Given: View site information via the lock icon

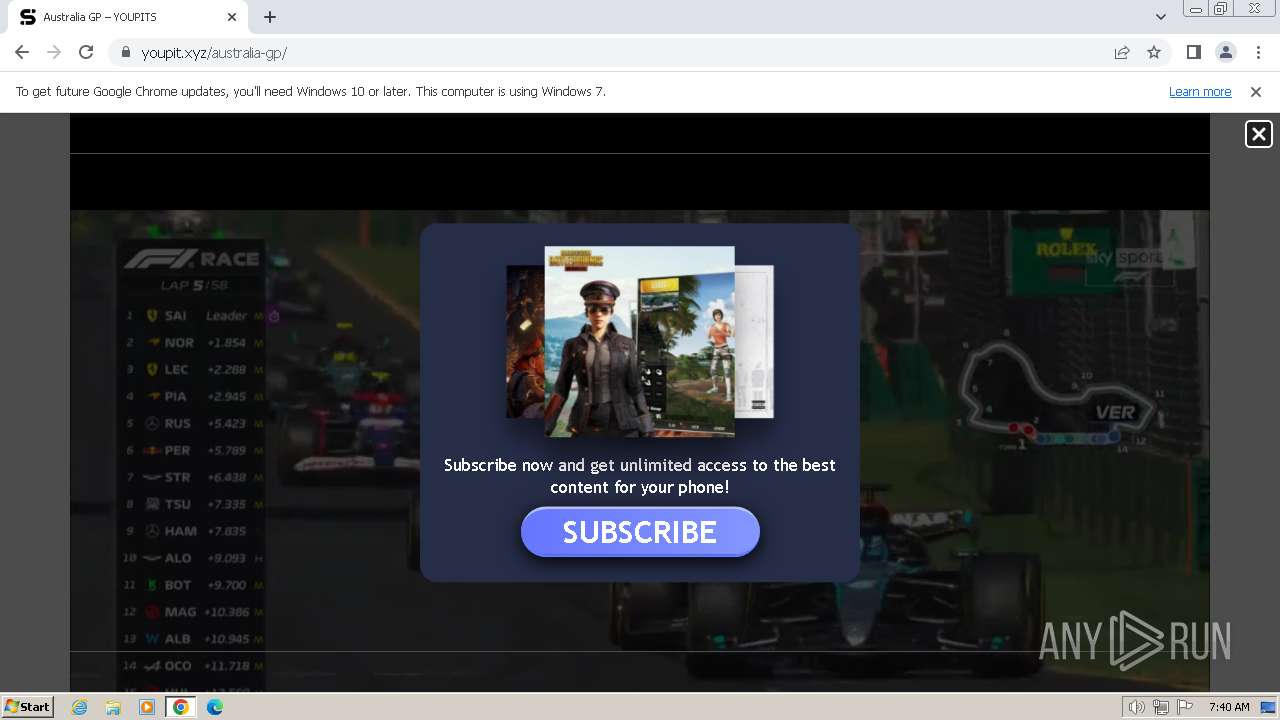Looking at the screenshot, I should (x=126, y=52).
